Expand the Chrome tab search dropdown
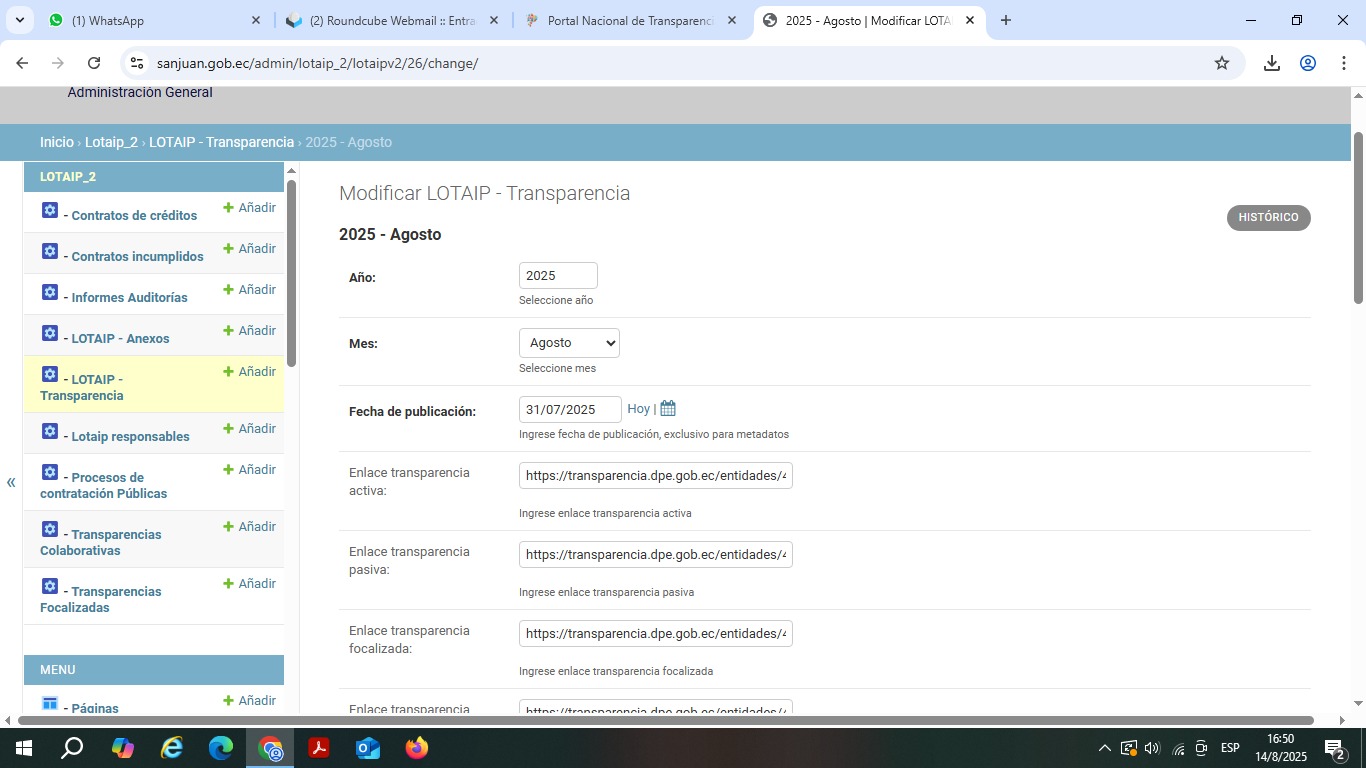 point(19,20)
